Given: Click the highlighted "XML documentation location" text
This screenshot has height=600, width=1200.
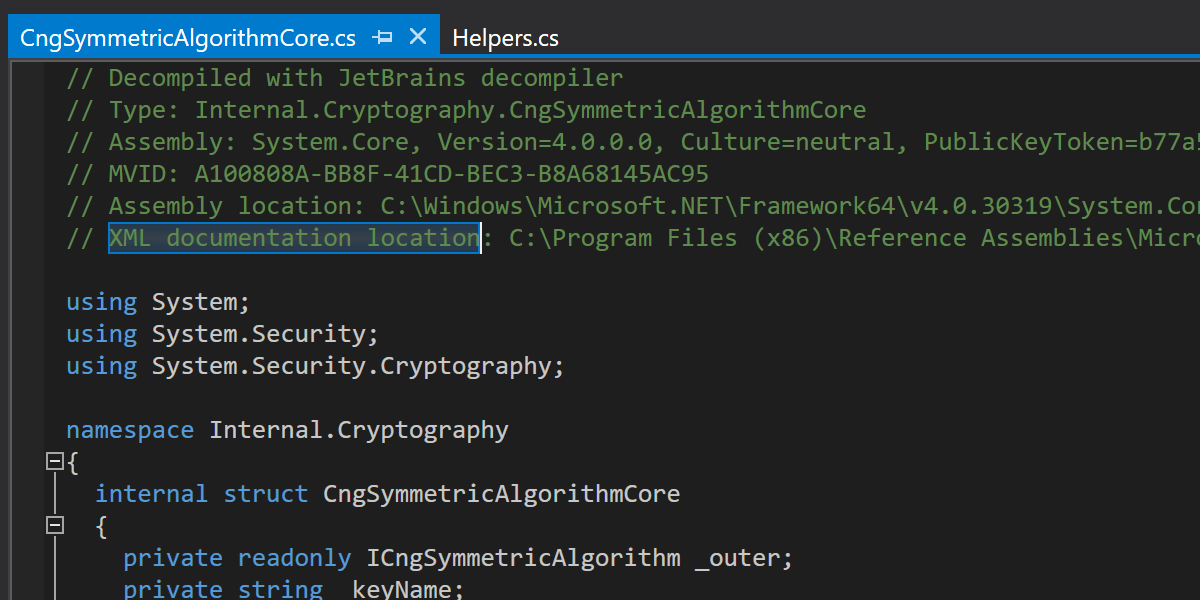Looking at the screenshot, I should pyautogui.click(x=294, y=238).
